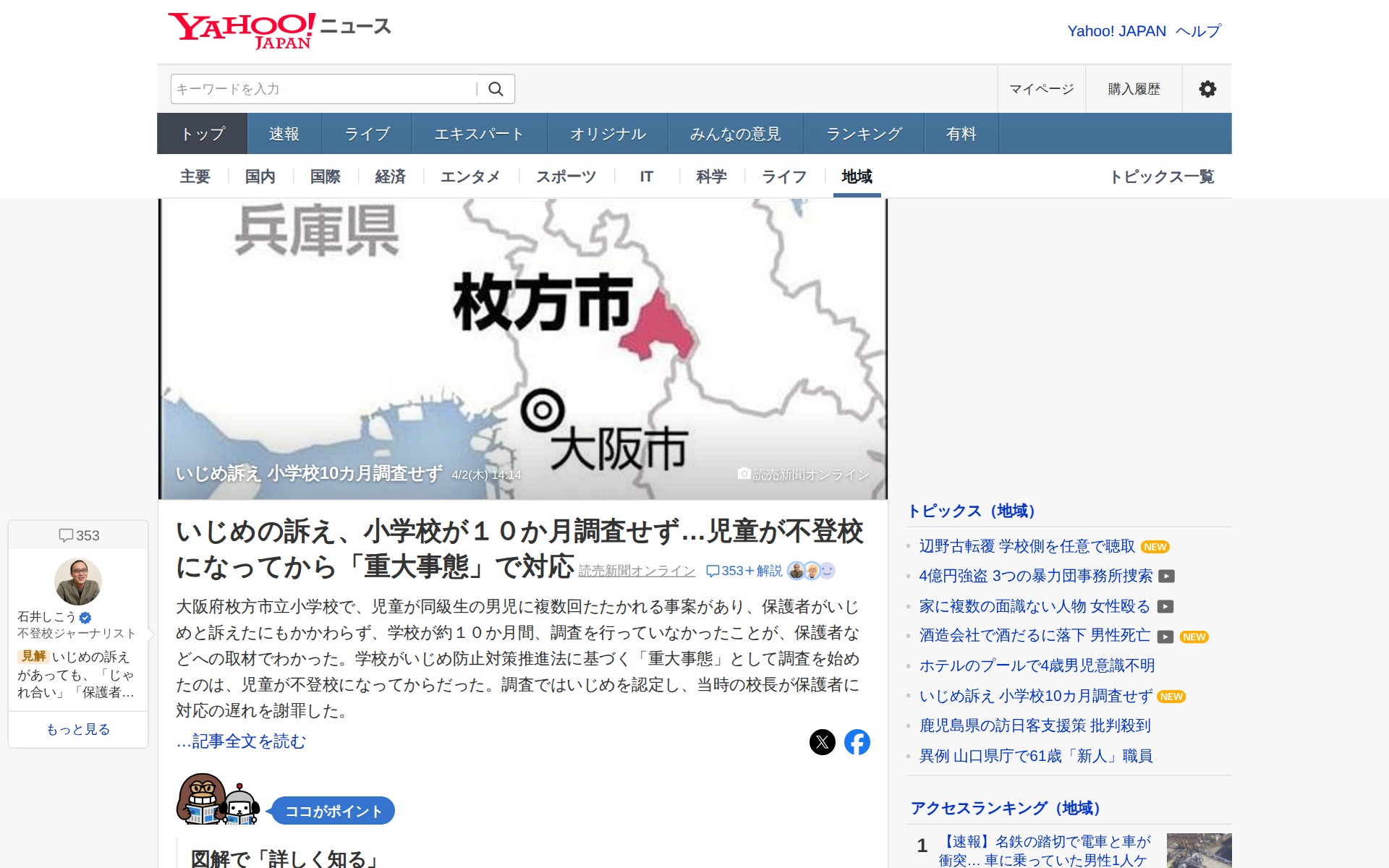Share the article on Facebook

click(x=857, y=742)
